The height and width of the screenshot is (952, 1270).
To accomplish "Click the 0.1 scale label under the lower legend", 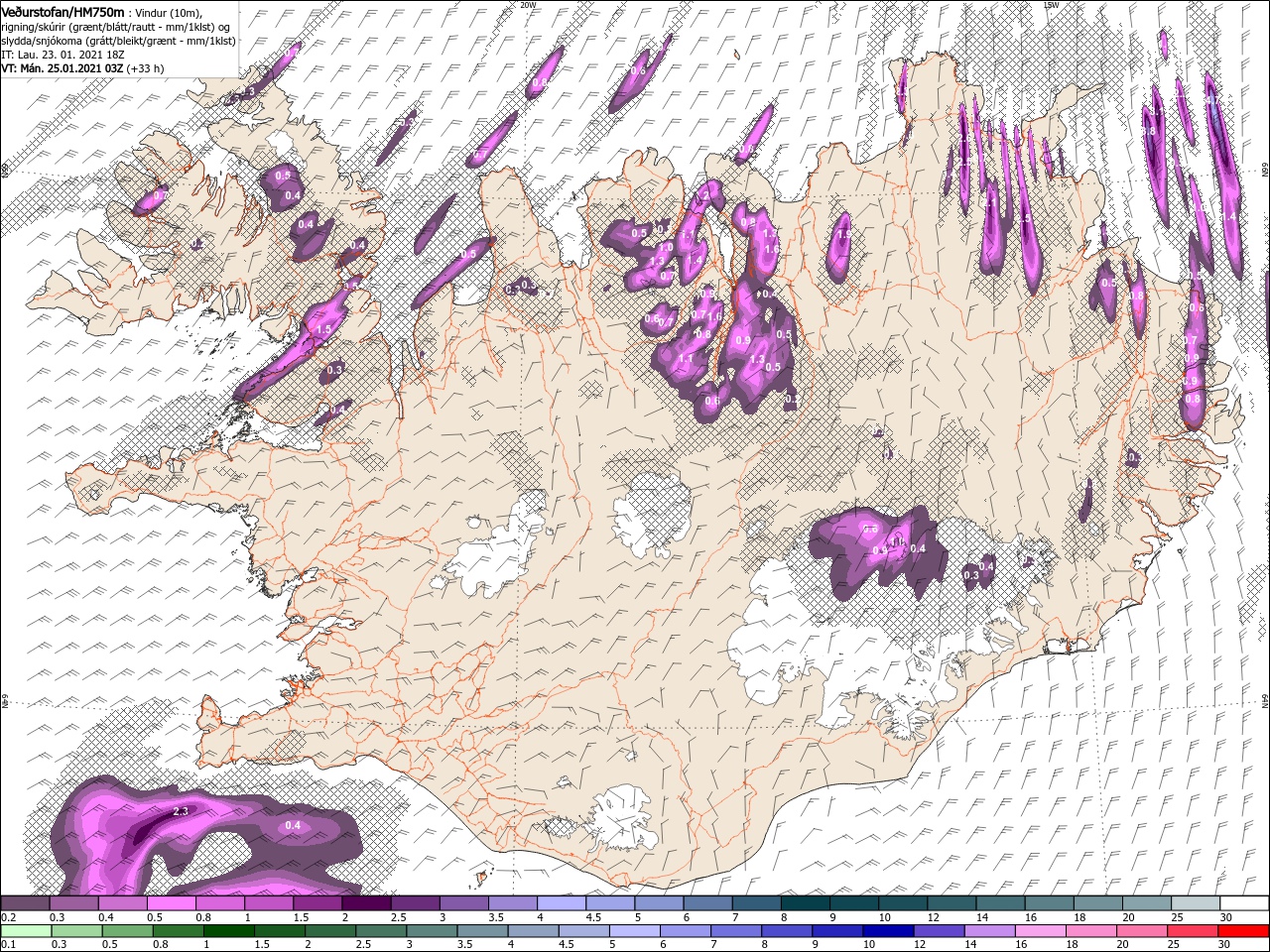I will [x=7, y=944].
